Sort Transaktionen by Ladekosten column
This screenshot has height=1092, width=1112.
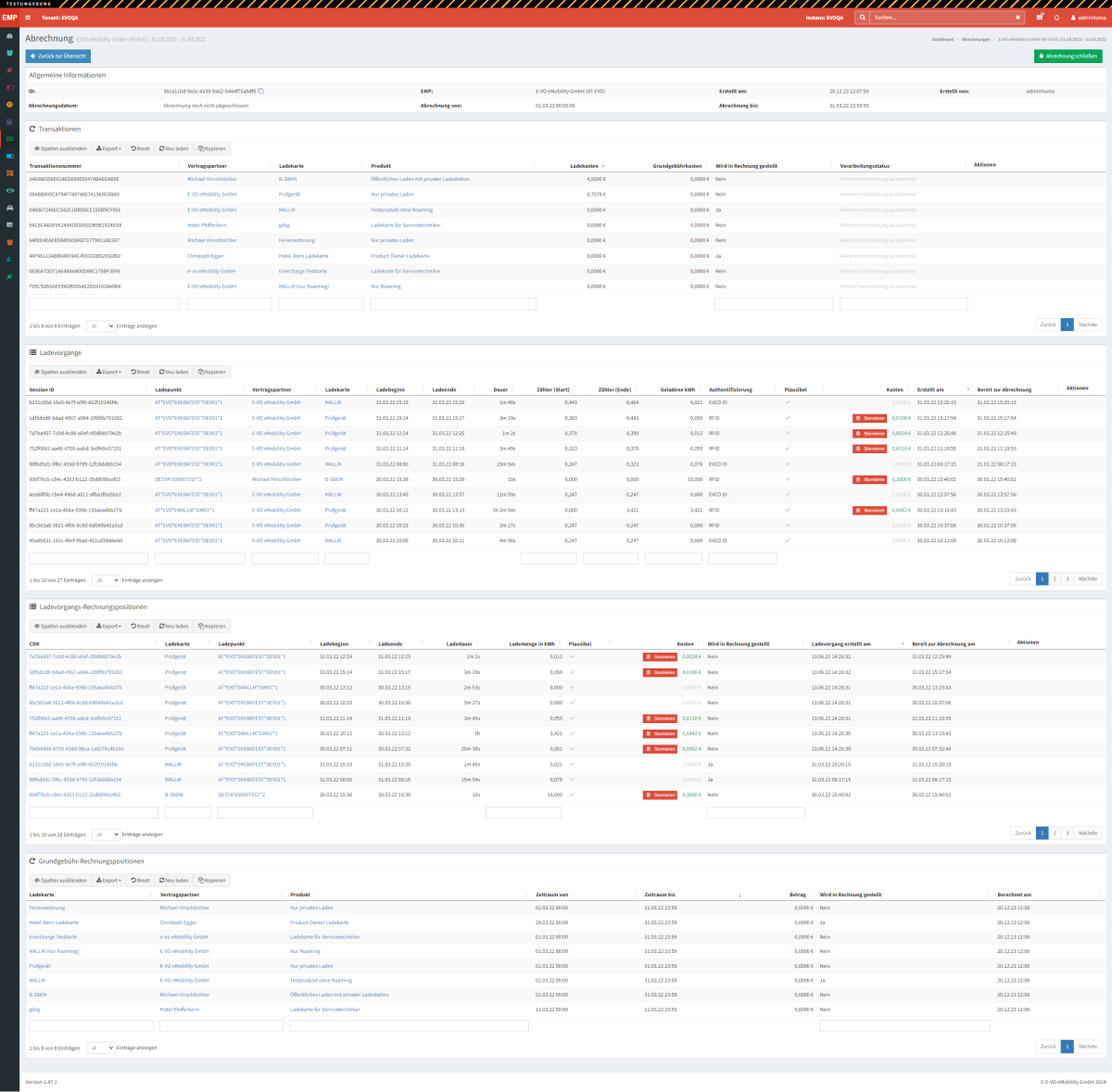click(586, 166)
